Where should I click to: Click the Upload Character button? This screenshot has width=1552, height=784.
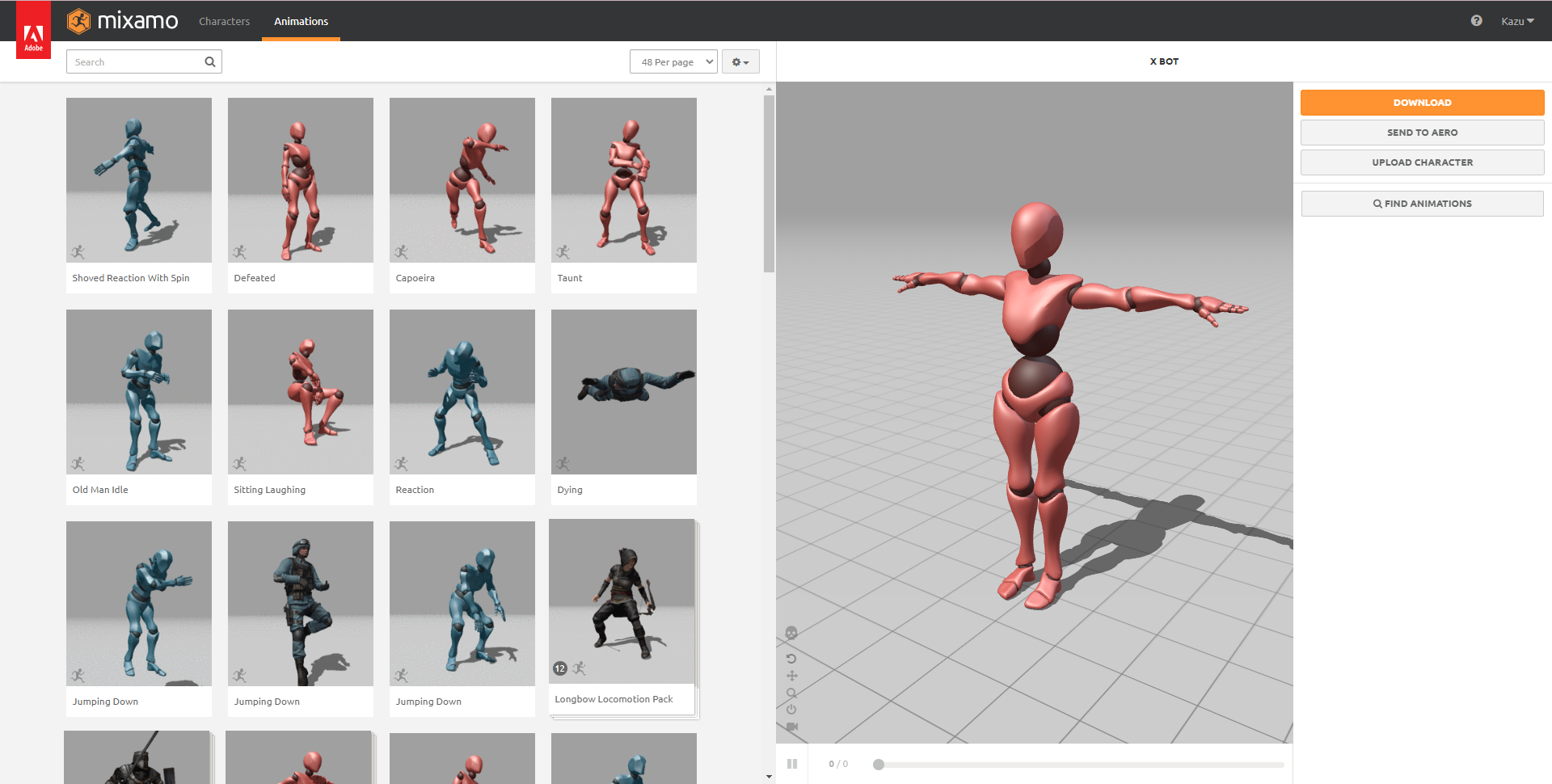(x=1422, y=162)
